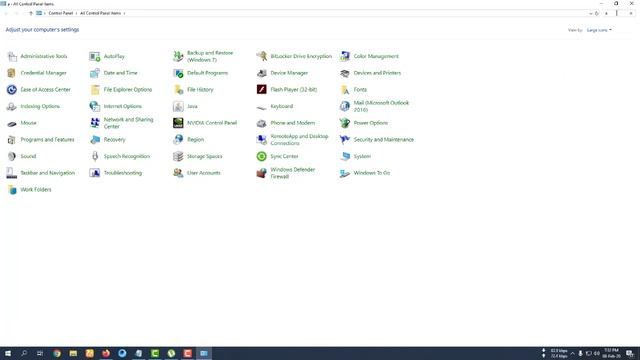Click the Control Panel breadcrumb
Screen dimensions: 640x360
click(x=60, y=13)
